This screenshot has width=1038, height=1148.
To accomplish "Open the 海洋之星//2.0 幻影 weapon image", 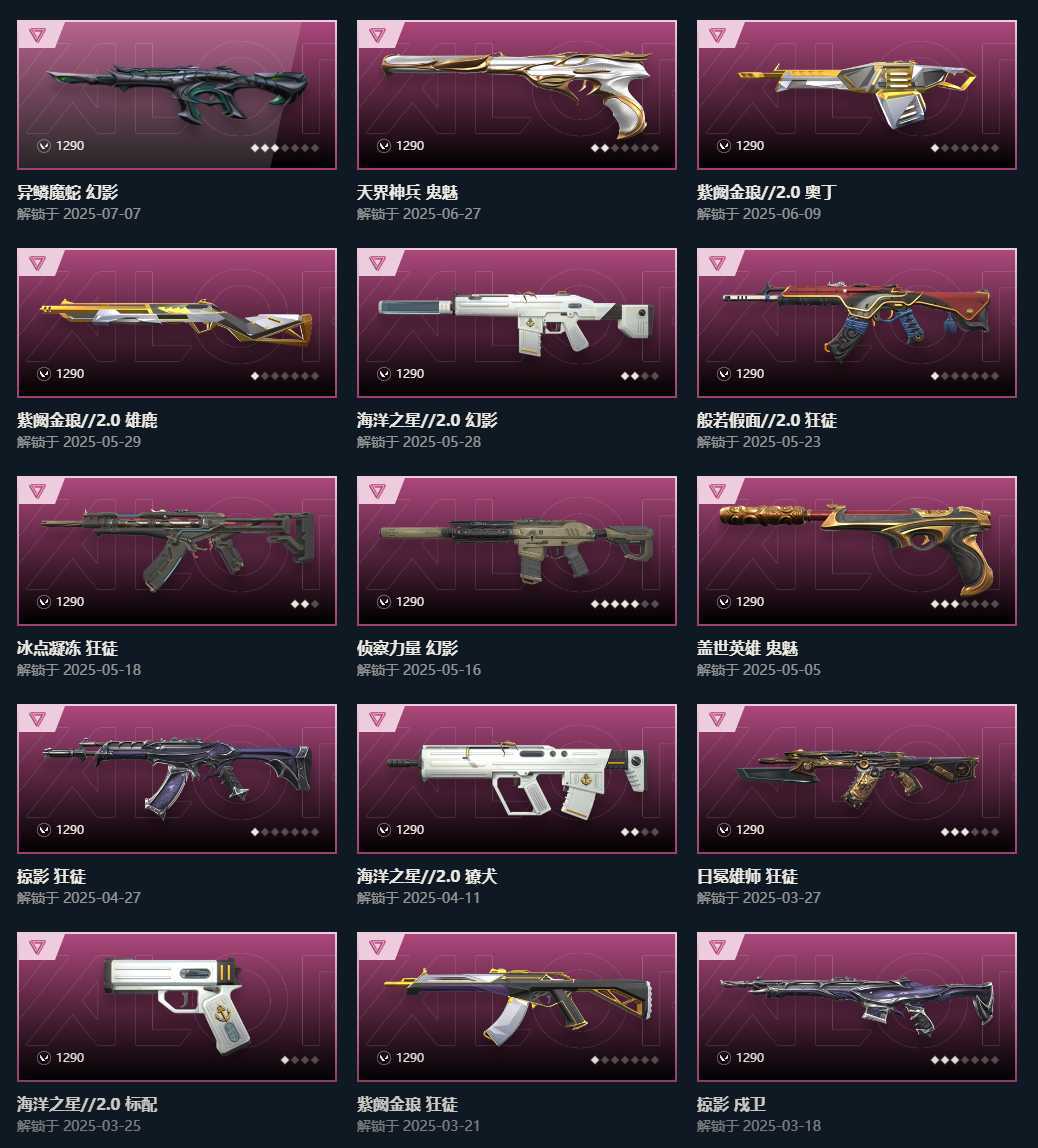I will [517, 323].
